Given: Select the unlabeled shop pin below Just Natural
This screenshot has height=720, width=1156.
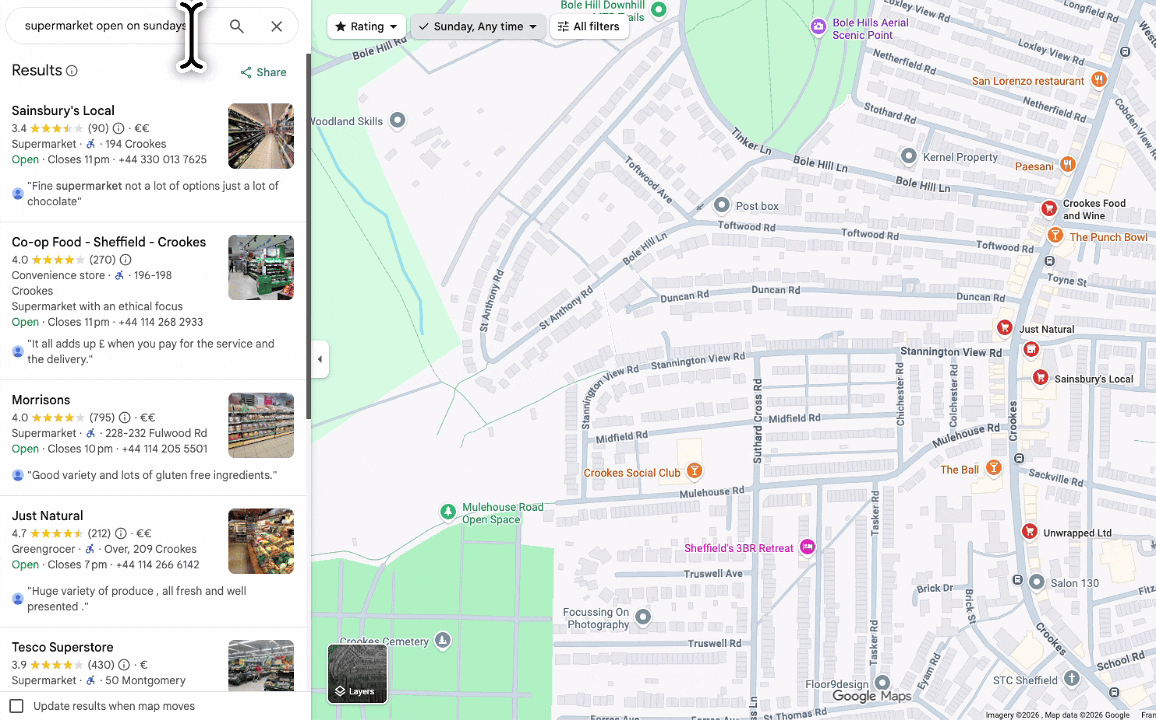Looking at the screenshot, I should (1031, 349).
